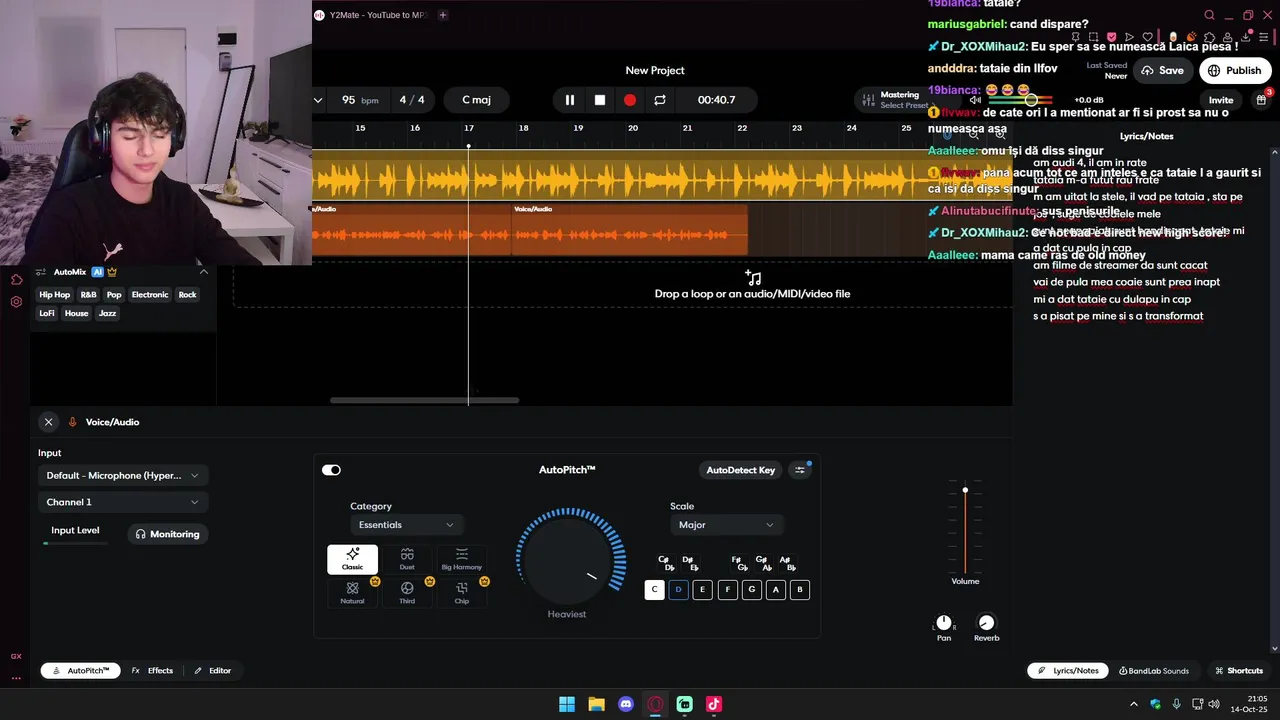This screenshot has width=1280, height=720.
Task: Open Discord from the taskbar
Action: point(626,704)
